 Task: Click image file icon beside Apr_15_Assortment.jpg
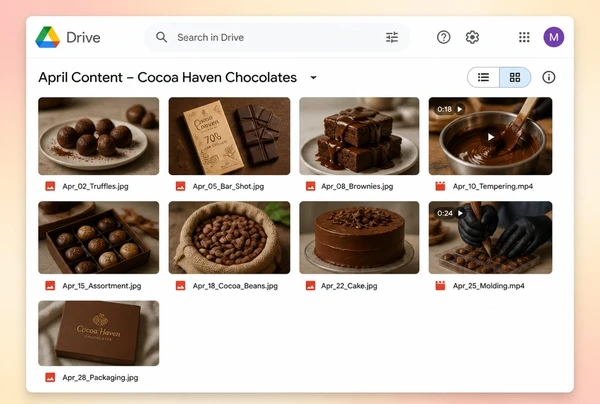(50, 286)
